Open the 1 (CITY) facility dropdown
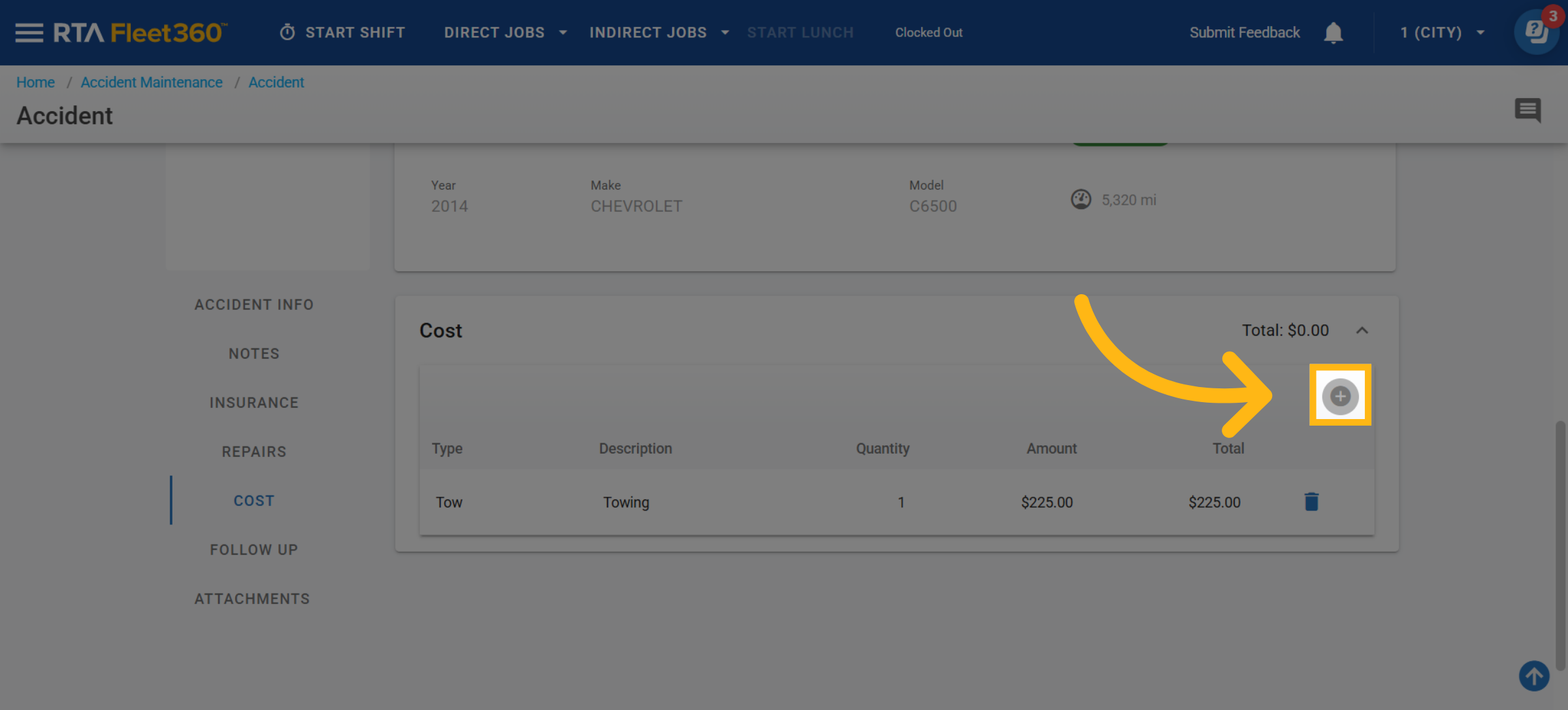The width and height of the screenshot is (1568, 710). [x=1442, y=33]
